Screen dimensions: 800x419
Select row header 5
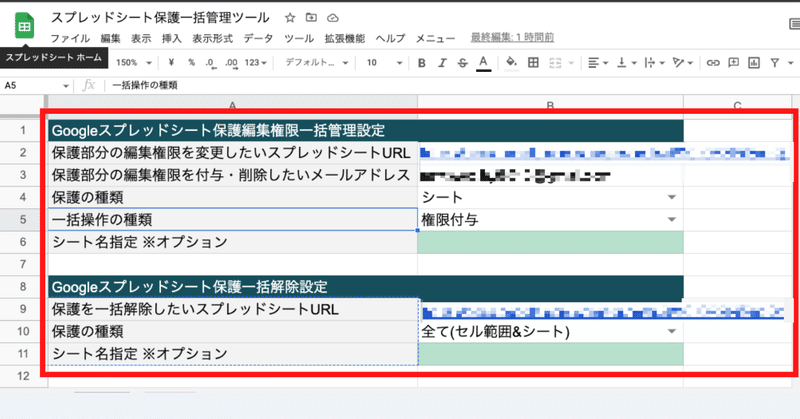point(23,219)
